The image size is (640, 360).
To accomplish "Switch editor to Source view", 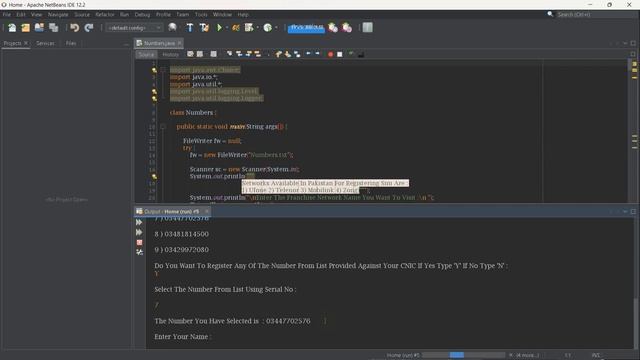I will pos(146,54).
